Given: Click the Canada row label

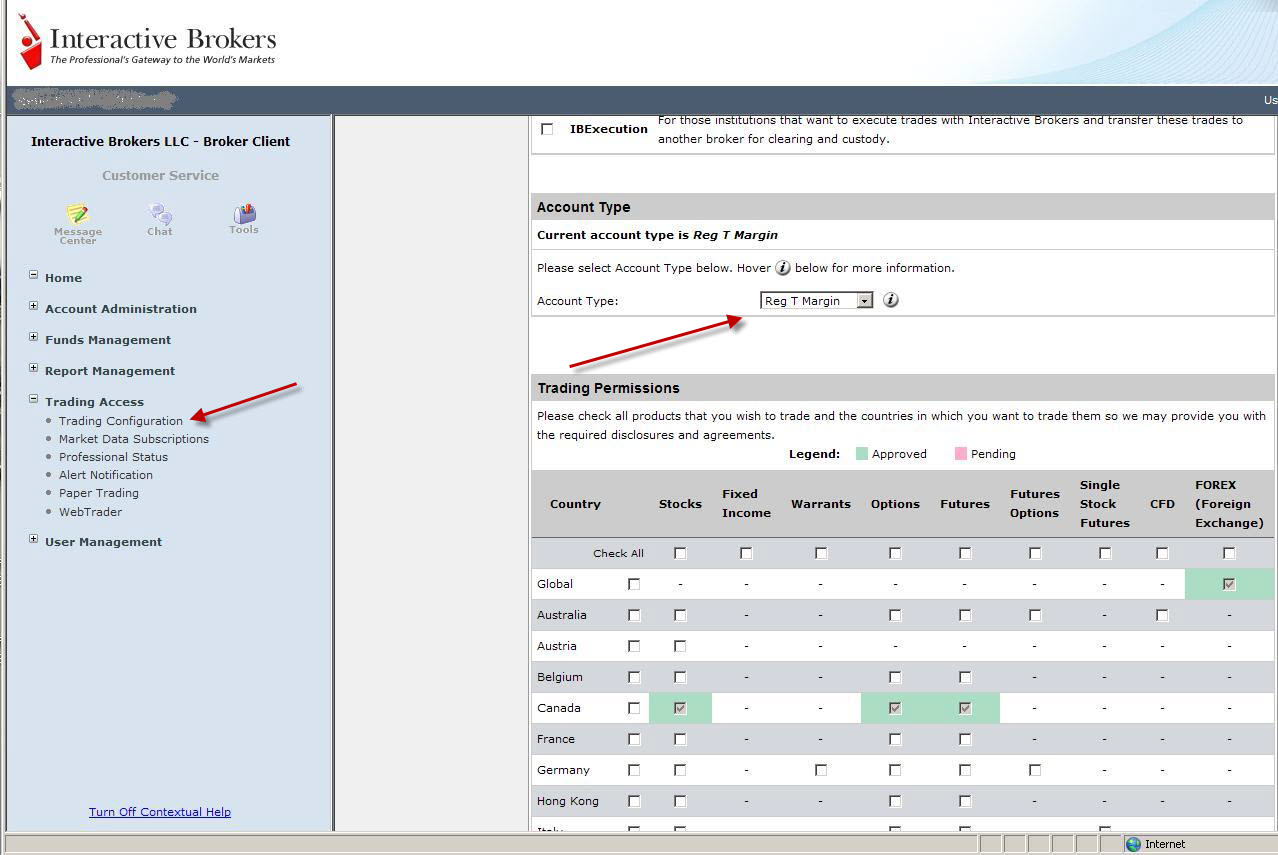Looking at the screenshot, I should point(558,708).
